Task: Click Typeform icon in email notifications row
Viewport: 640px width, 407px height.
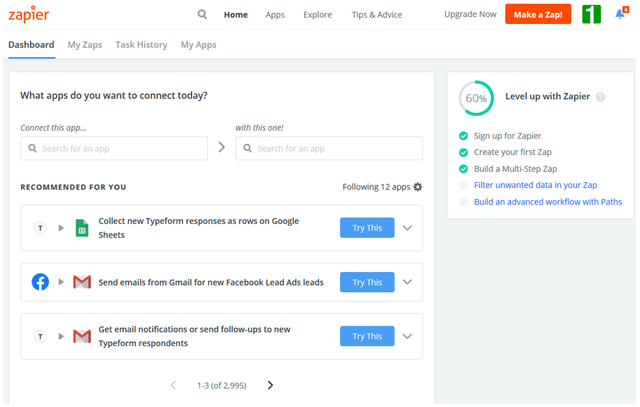Action: (x=40, y=336)
